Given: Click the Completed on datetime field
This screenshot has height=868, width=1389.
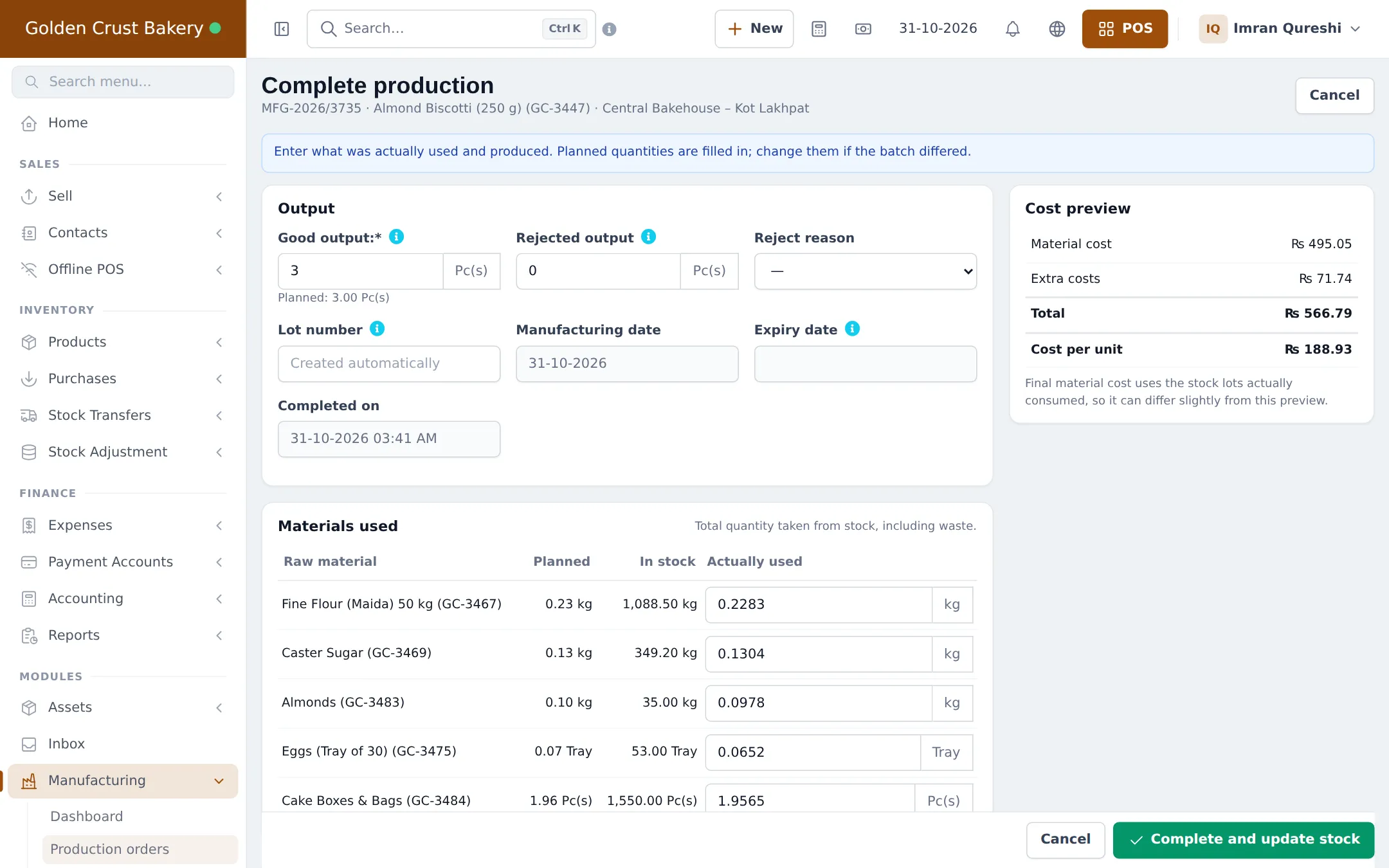Looking at the screenshot, I should [389, 439].
